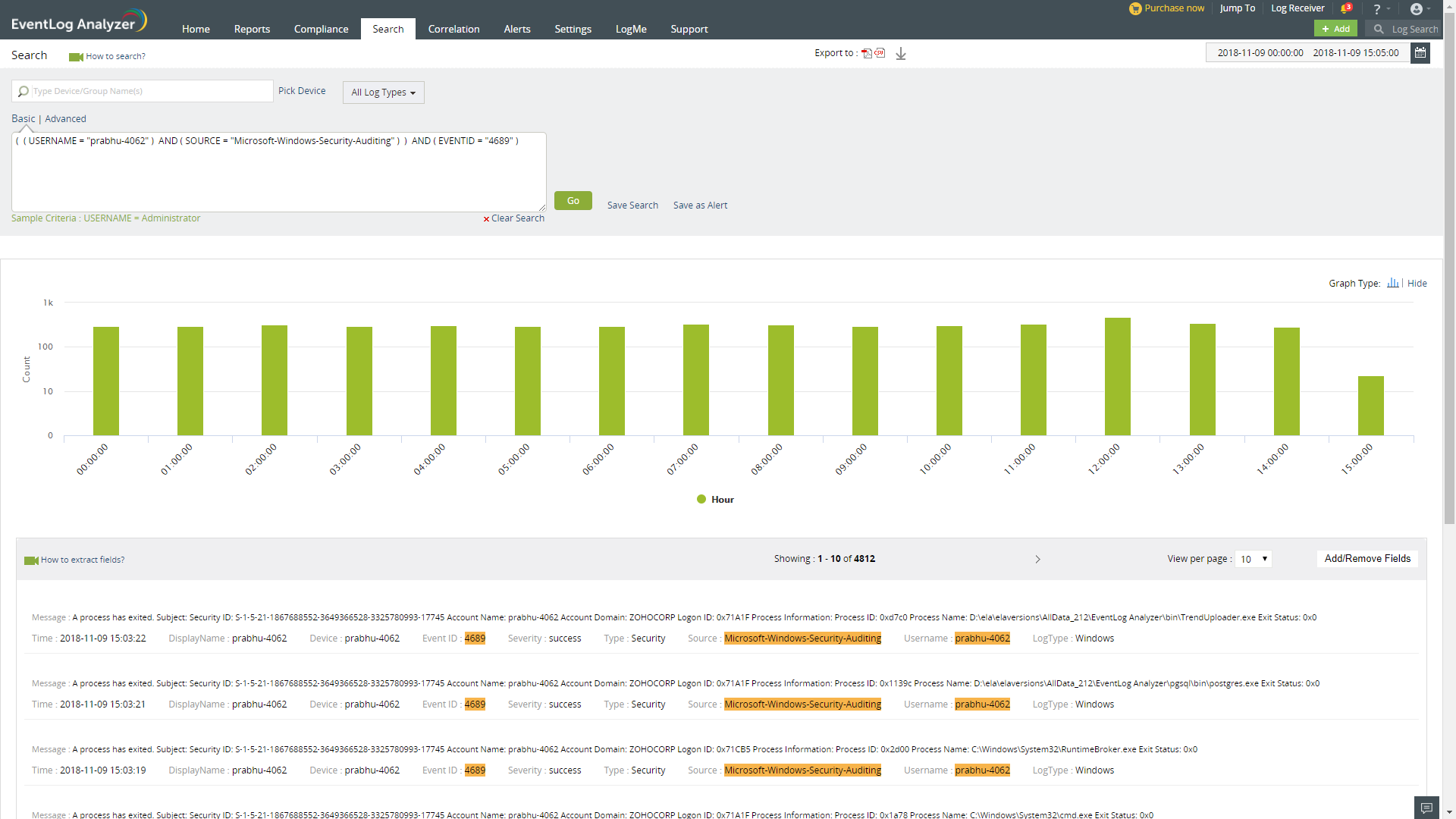Image resolution: width=1456 pixels, height=819 pixels.
Task: Click Save as Alert link
Action: click(700, 205)
